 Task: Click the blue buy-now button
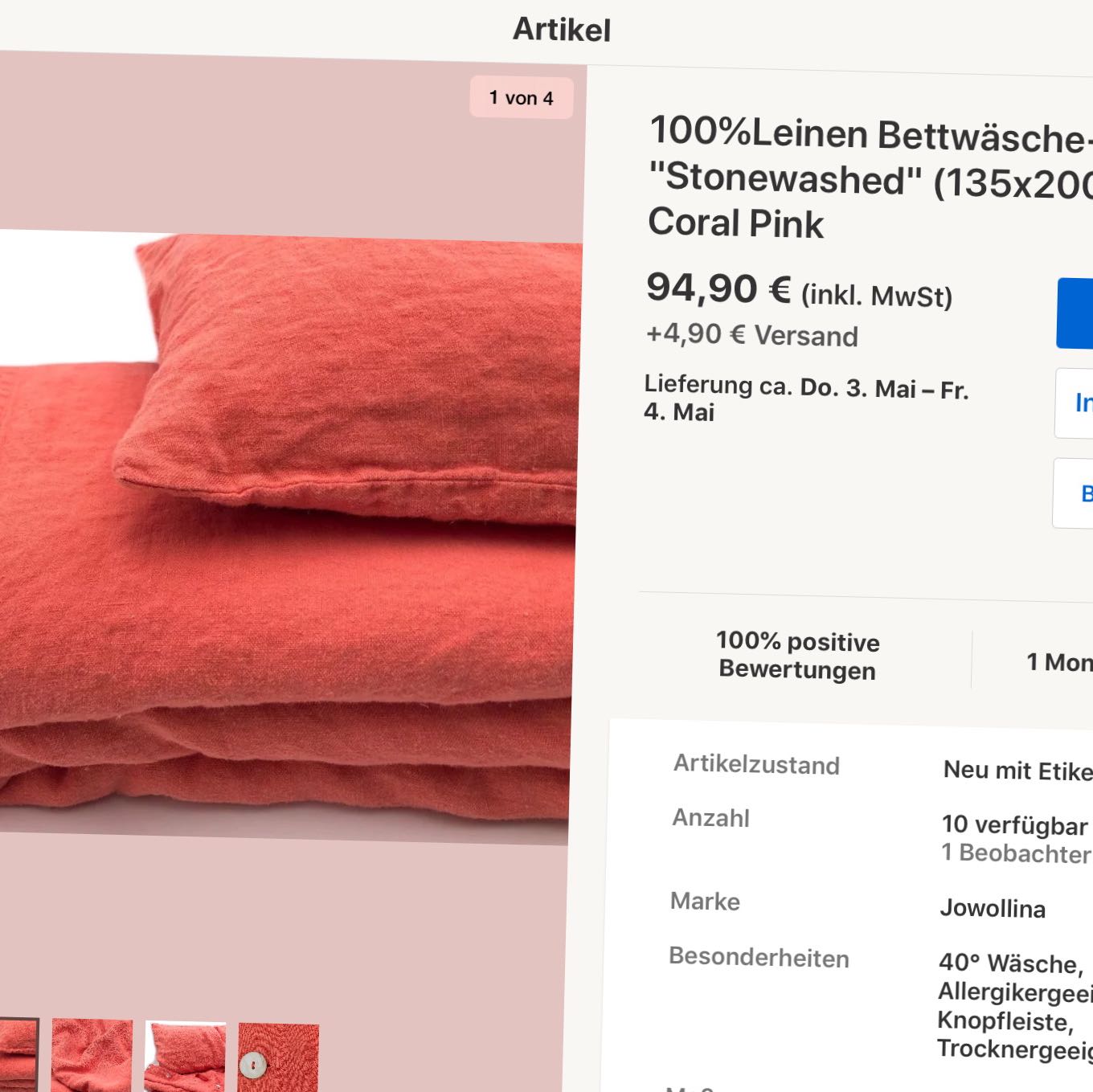(x=1075, y=313)
